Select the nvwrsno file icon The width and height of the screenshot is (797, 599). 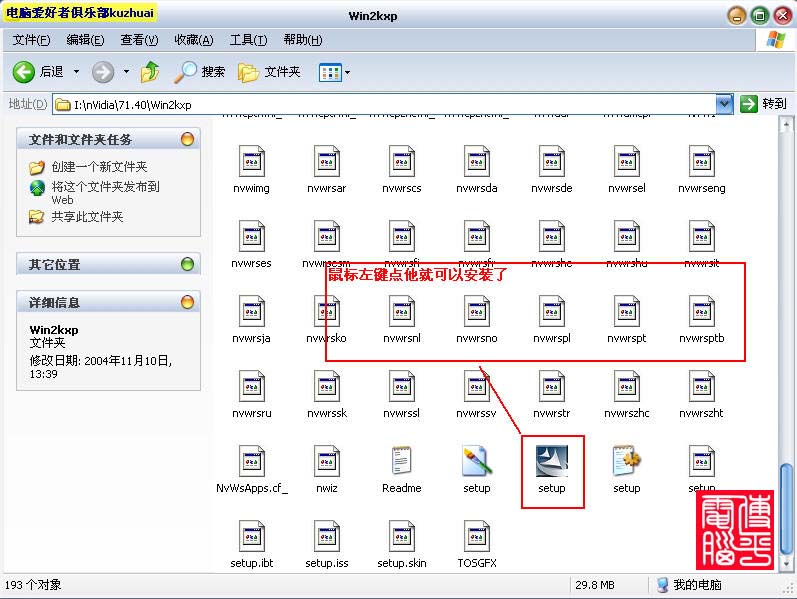(x=477, y=311)
